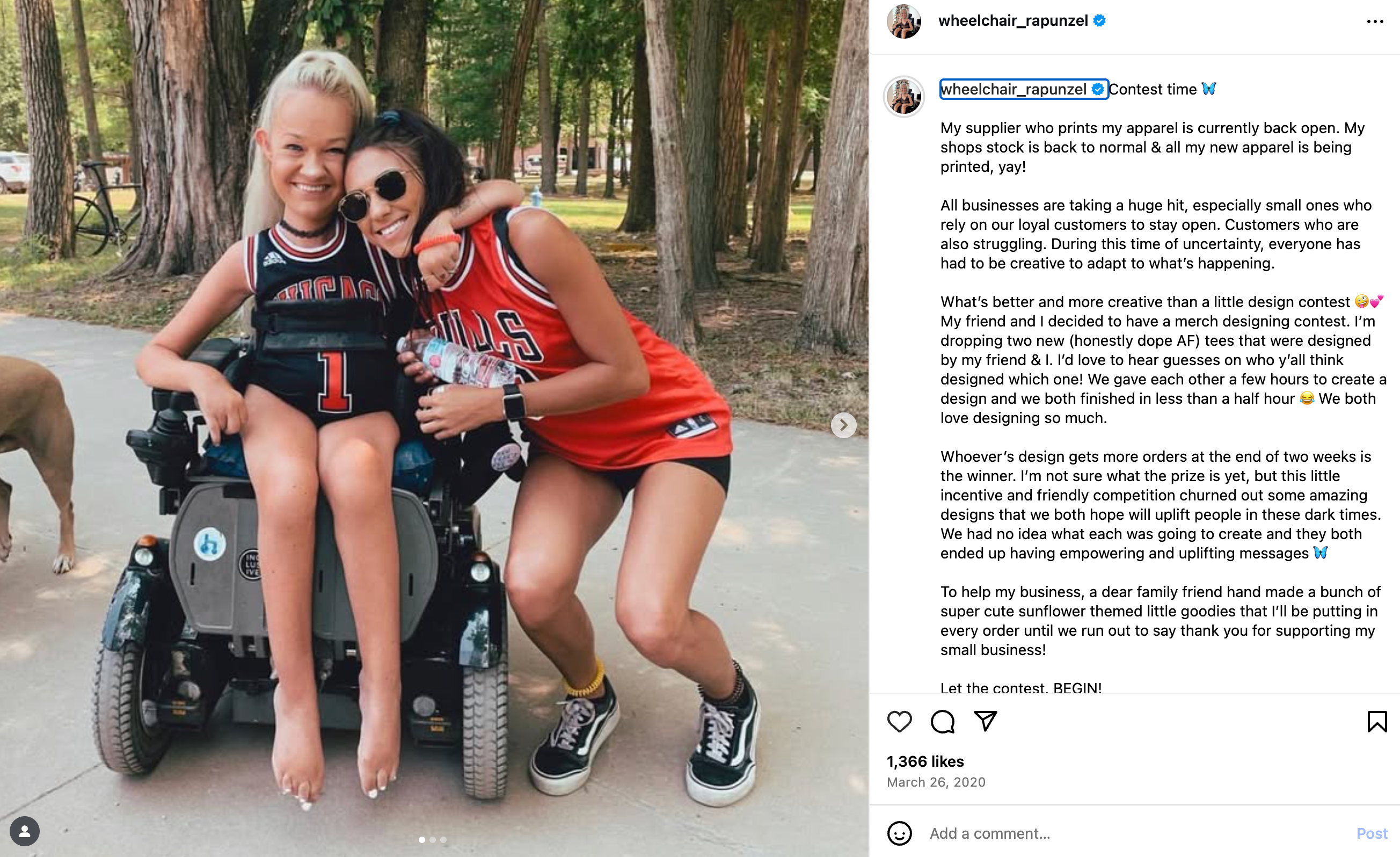Like the post with the heart icon
Image resolution: width=1400 pixels, height=857 pixels.
(x=900, y=722)
